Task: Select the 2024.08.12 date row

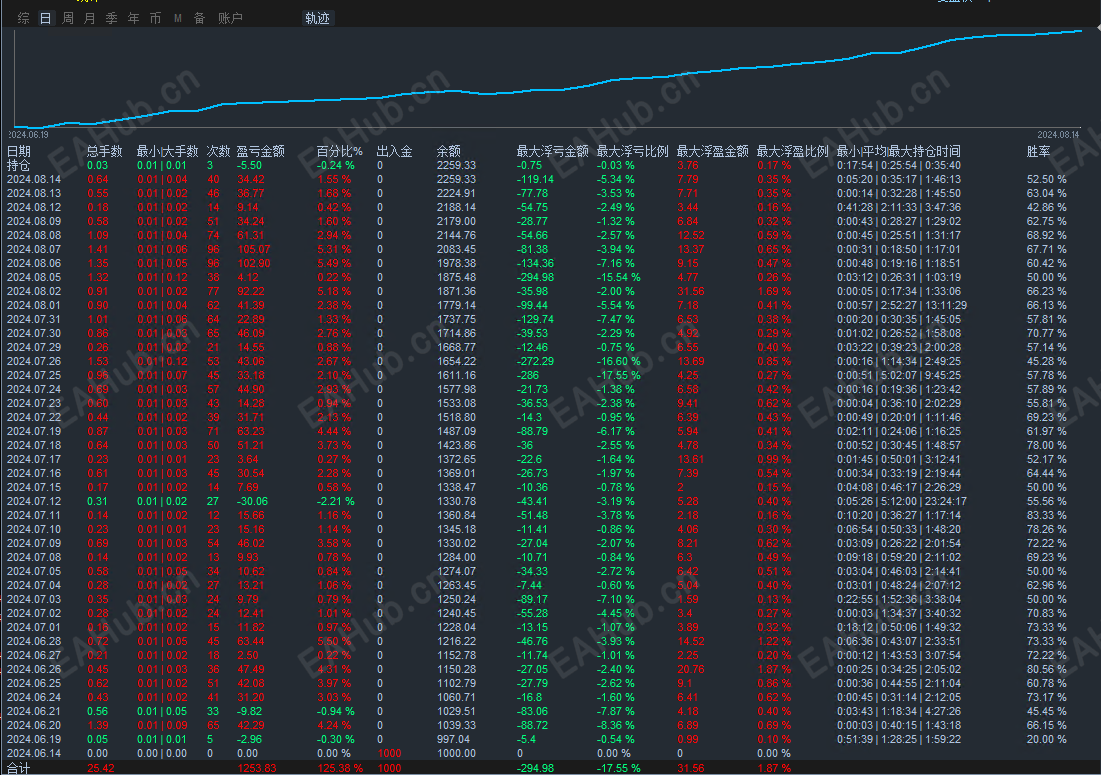Action: (x=34, y=207)
